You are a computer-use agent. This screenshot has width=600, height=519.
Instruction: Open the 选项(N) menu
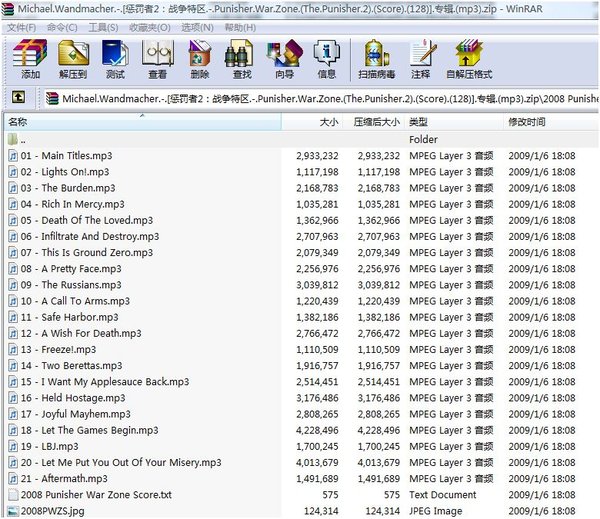[x=197, y=28]
